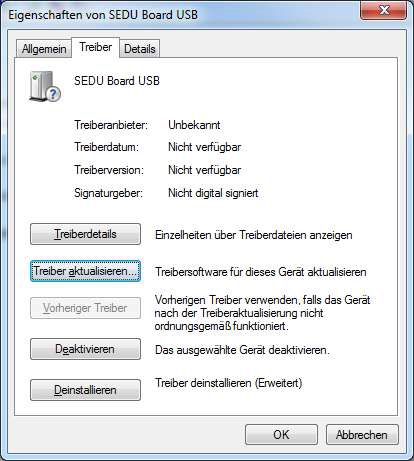Click the Treiberdatum label
This screenshot has width=414, height=461.
[x=106, y=147]
